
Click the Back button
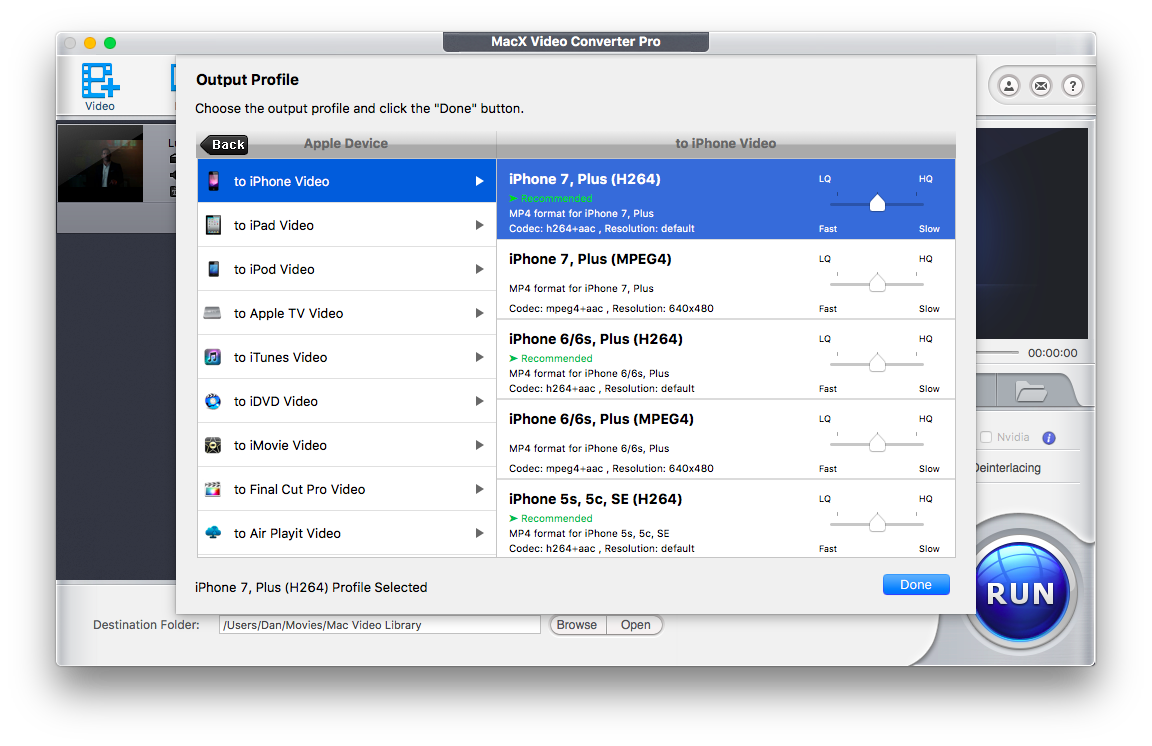225,145
